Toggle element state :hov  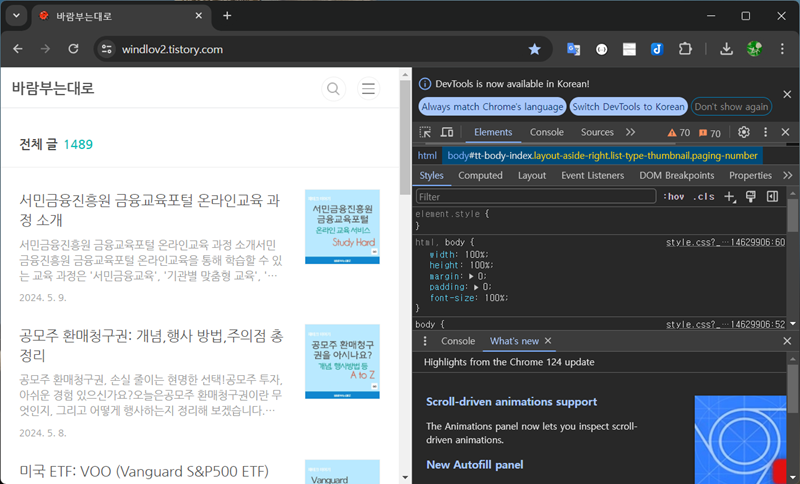(673, 197)
